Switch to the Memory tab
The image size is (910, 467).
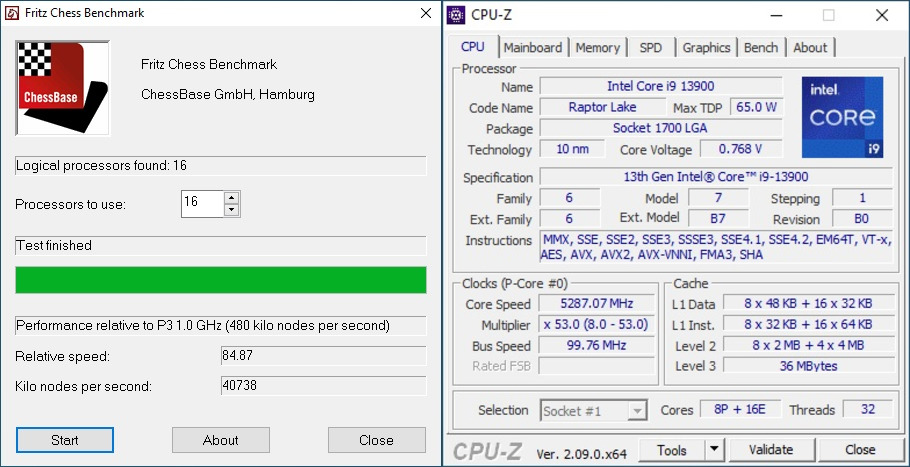coord(598,48)
